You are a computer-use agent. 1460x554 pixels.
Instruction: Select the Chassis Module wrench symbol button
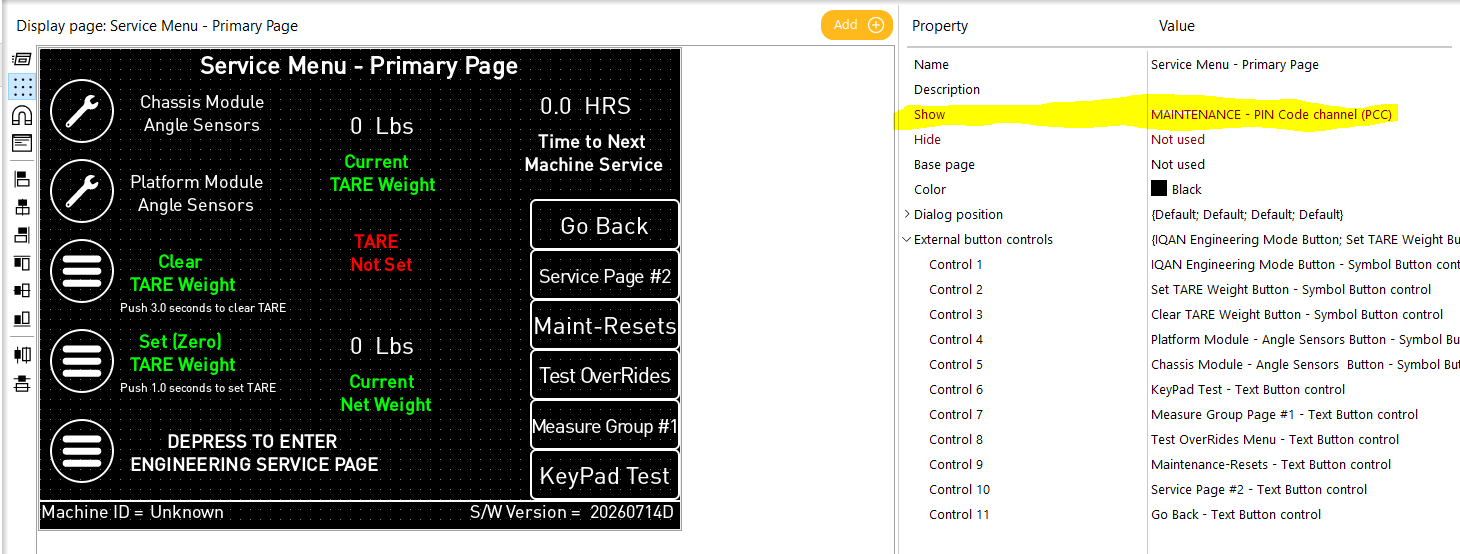click(x=82, y=112)
